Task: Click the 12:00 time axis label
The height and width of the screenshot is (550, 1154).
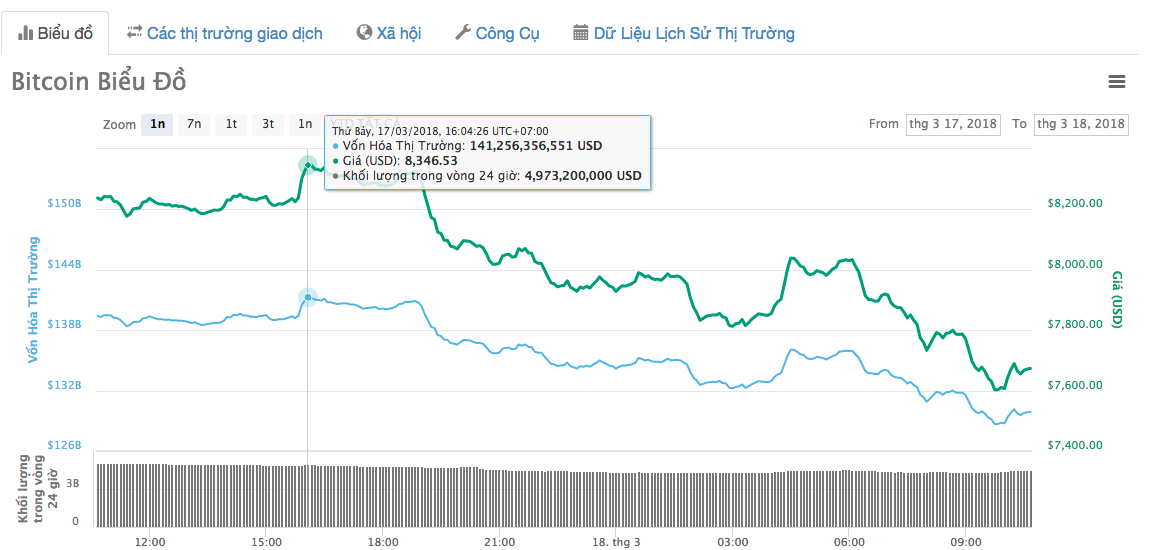Action: tap(149, 541)
